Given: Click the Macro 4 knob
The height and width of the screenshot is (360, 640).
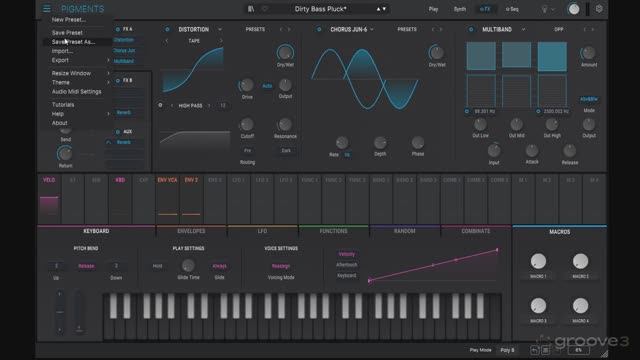Looking at the screenshot, I should click(580, 306).
